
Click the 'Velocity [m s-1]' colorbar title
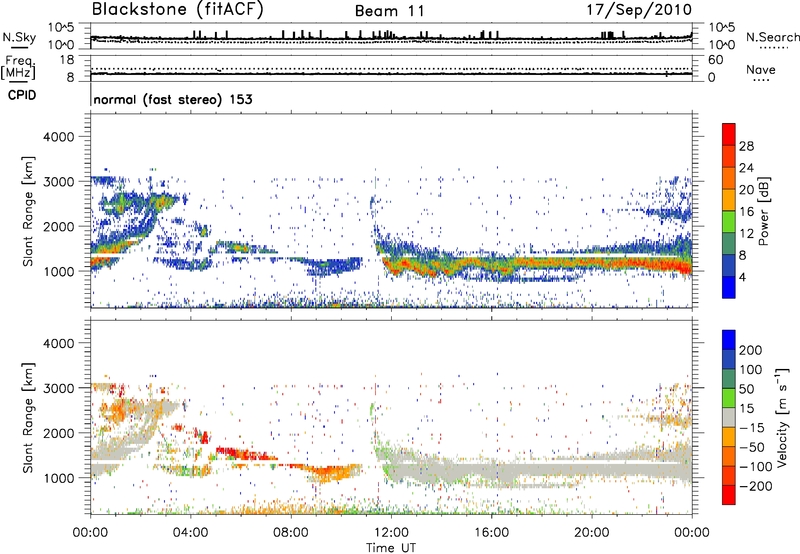pos(782,417)
